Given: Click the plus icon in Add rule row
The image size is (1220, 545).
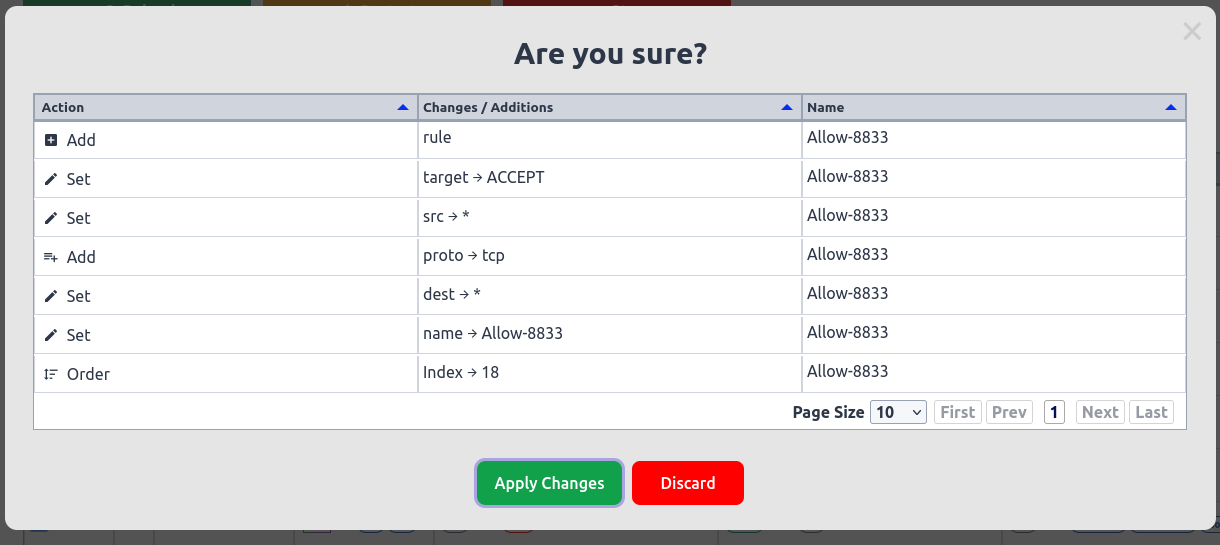Looking at the screenshot, I should (x=51, y=141).
